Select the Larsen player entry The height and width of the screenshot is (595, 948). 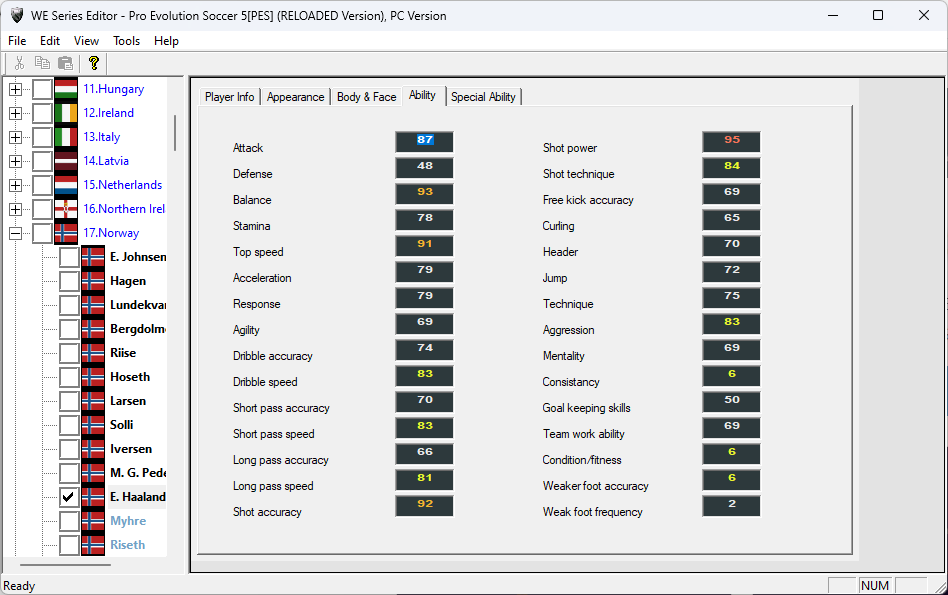(x=128, y=401)
